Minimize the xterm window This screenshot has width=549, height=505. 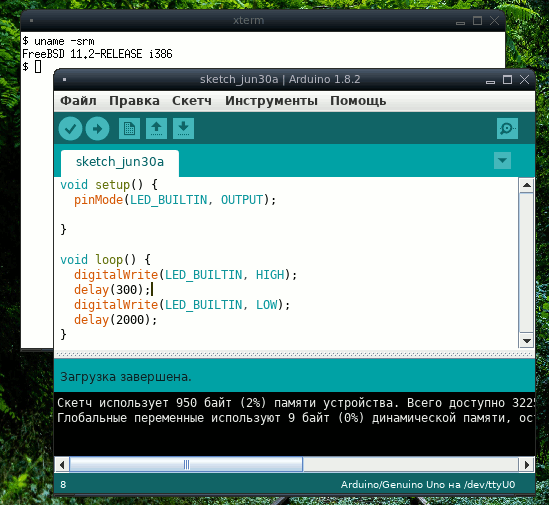coord(460,22)
